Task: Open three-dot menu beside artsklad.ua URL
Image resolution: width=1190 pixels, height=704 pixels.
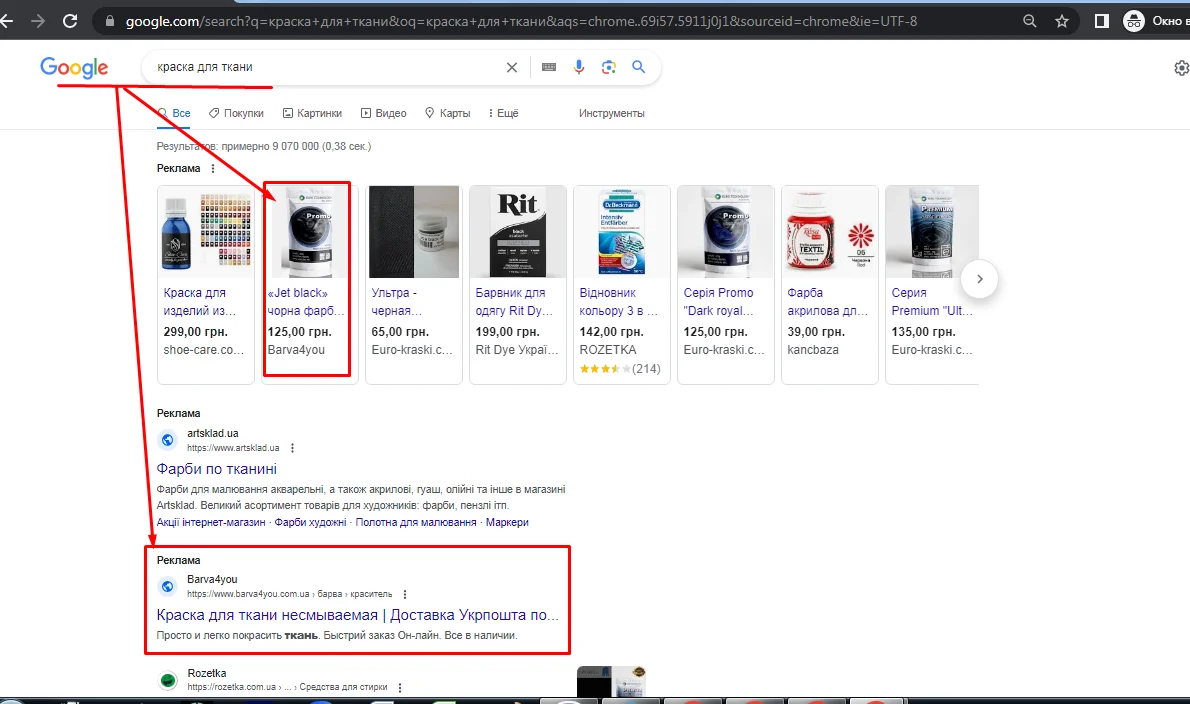Action: (292, 448)
